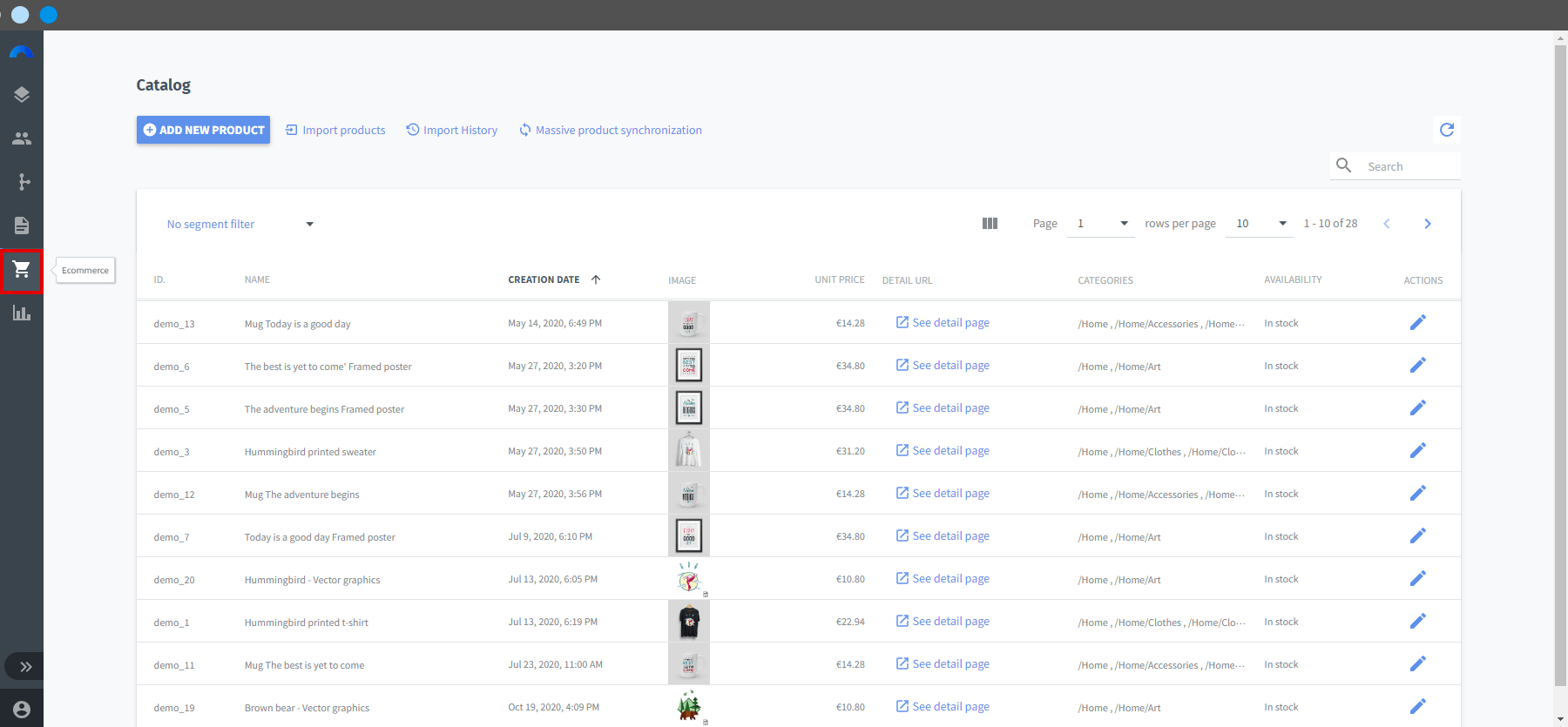The width and height of the screenshot is (1568, 727).
Task: Edit product demo_19
Action: coord(1418,706)
